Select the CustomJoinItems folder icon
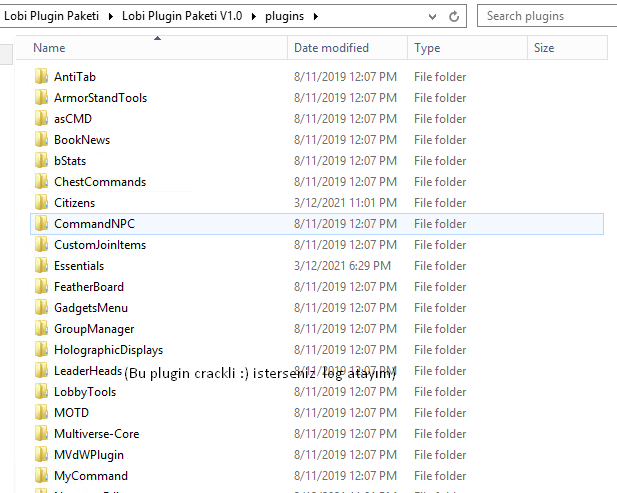The width and height of the screenshot is (617, 493). click(x=41, y=244)
